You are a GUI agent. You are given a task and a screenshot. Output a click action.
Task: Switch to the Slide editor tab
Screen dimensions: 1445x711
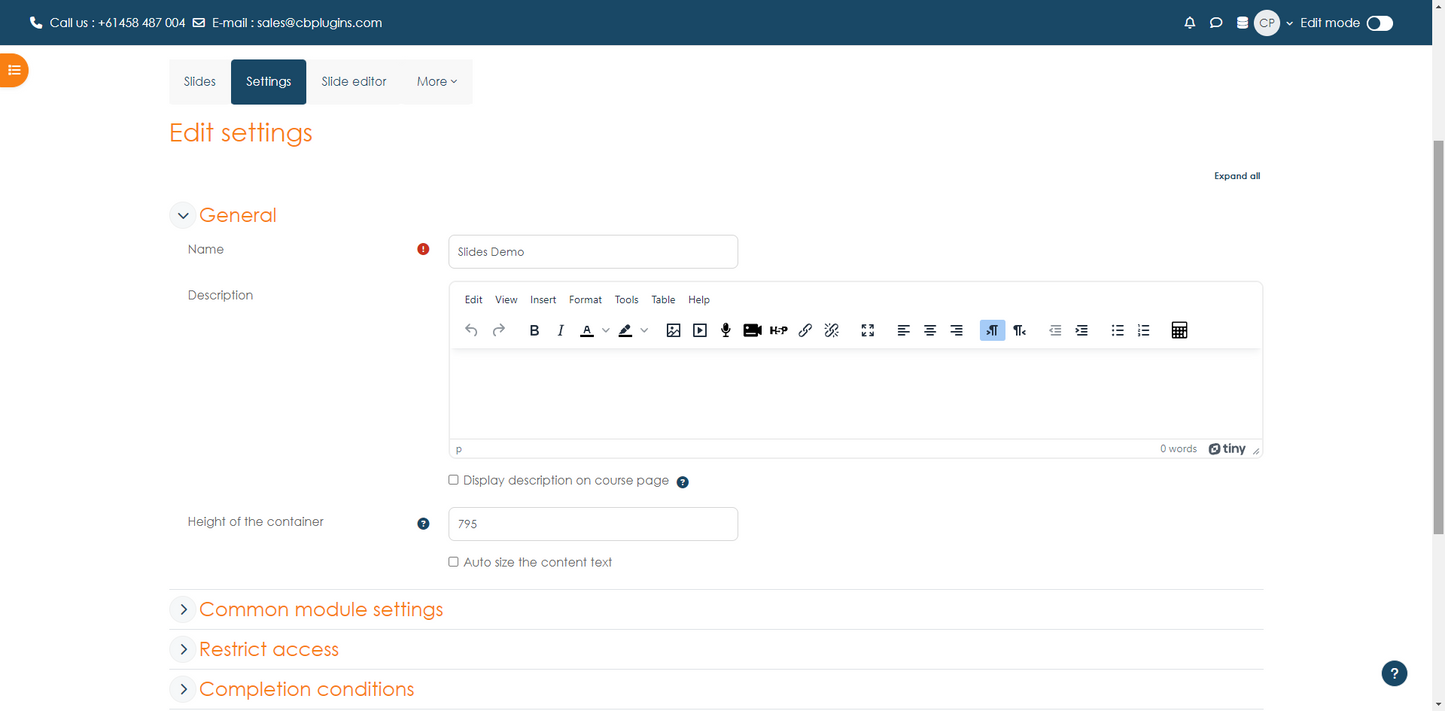pyautogui.click(x=354, y=82)
